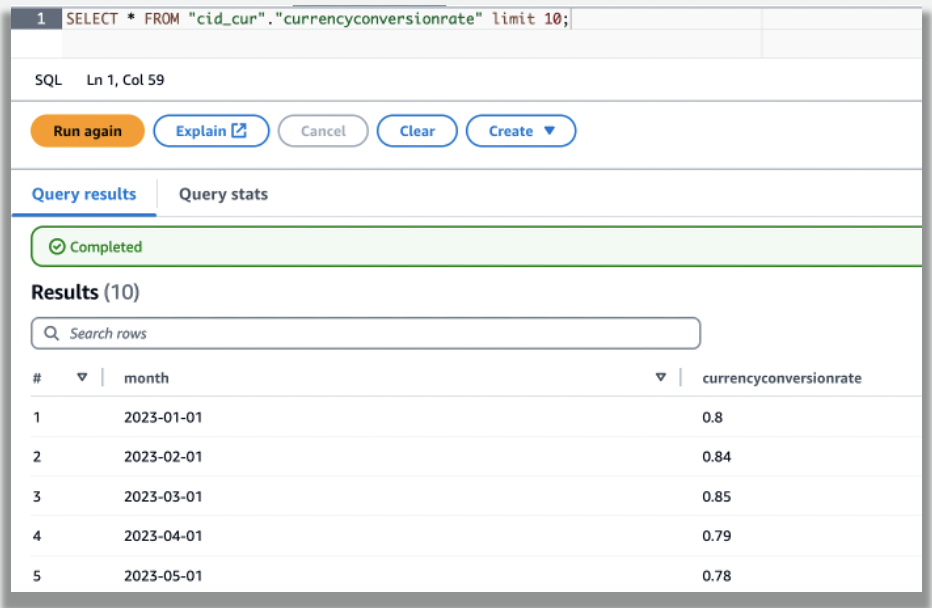Select the 0.8 conversion rate cell
Viewport: 932px width, 608px height.
click(x=712, y=417)
